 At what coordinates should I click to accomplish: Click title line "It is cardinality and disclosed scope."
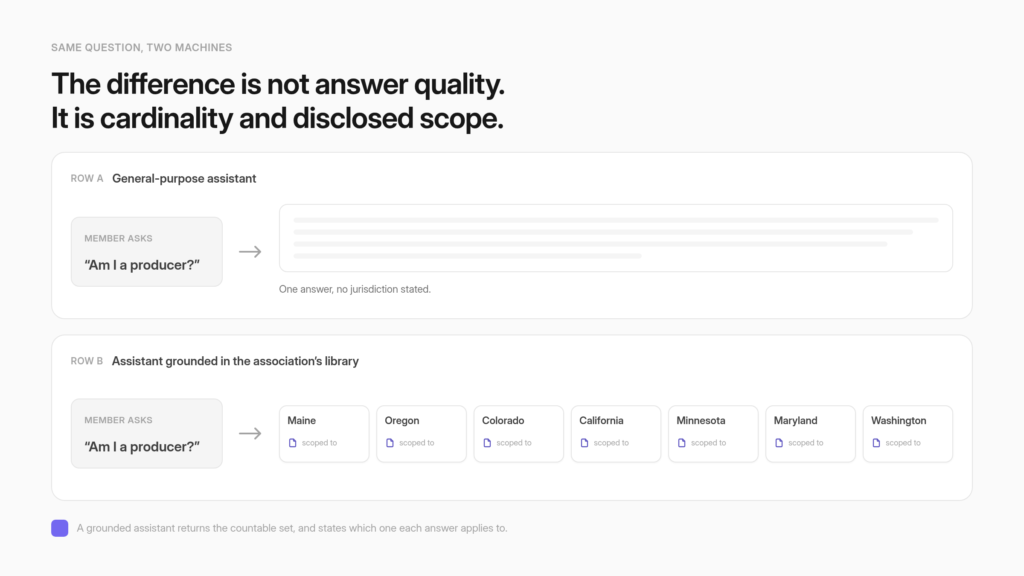click(278, 119)
